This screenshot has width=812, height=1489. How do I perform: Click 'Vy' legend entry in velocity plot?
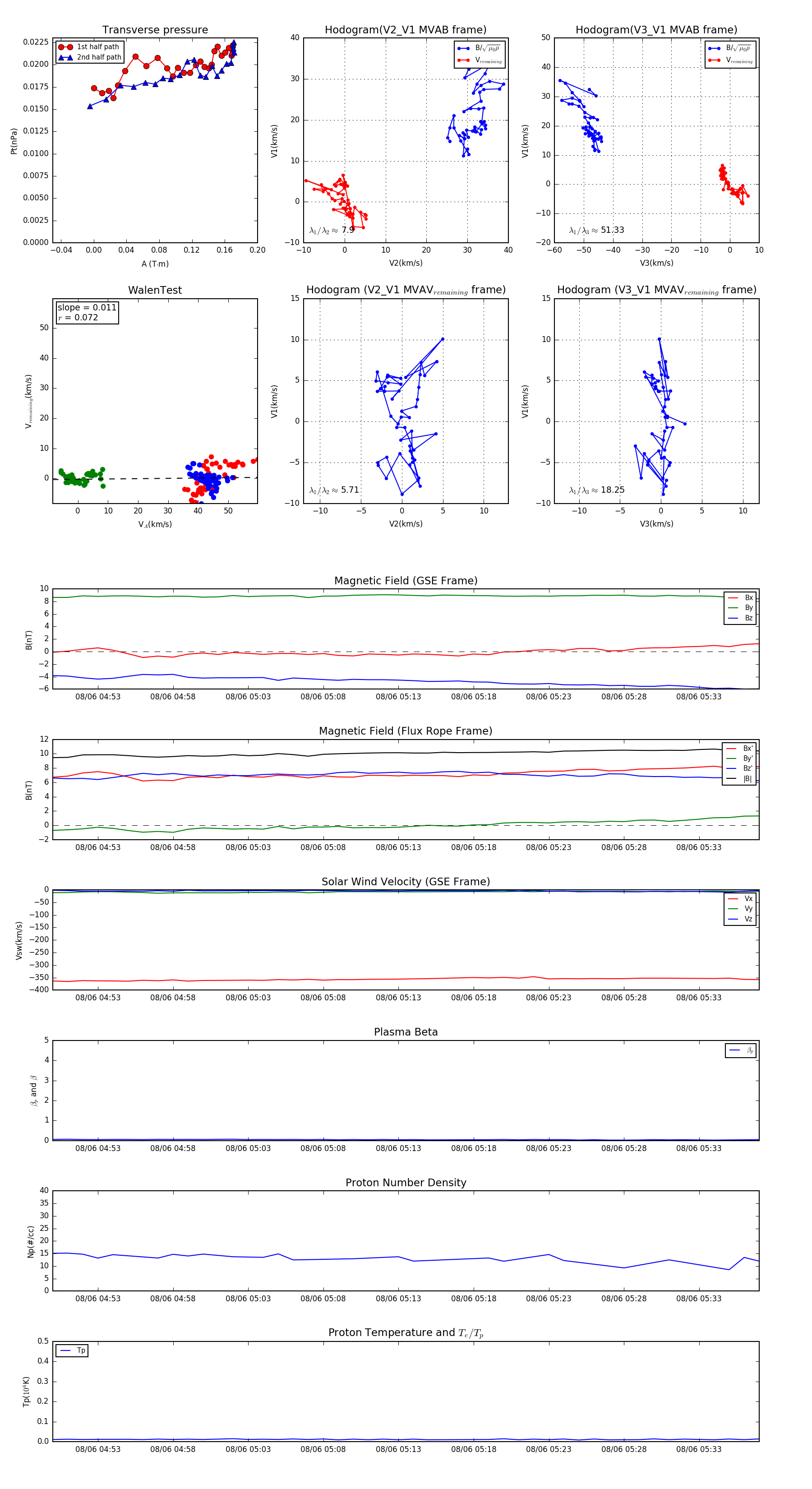[x=740, y=909]
